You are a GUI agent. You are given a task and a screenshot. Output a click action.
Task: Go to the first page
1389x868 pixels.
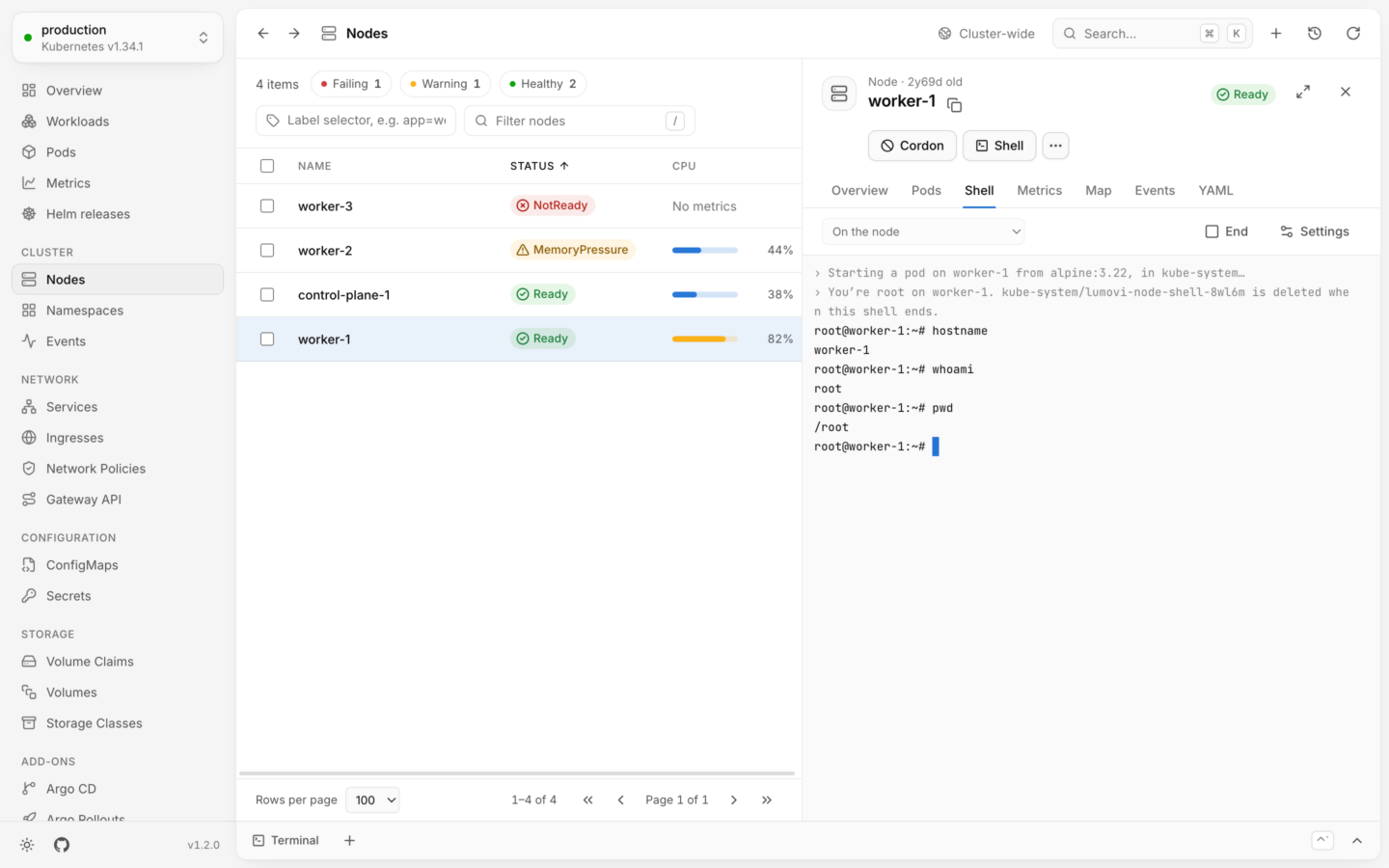587,800
